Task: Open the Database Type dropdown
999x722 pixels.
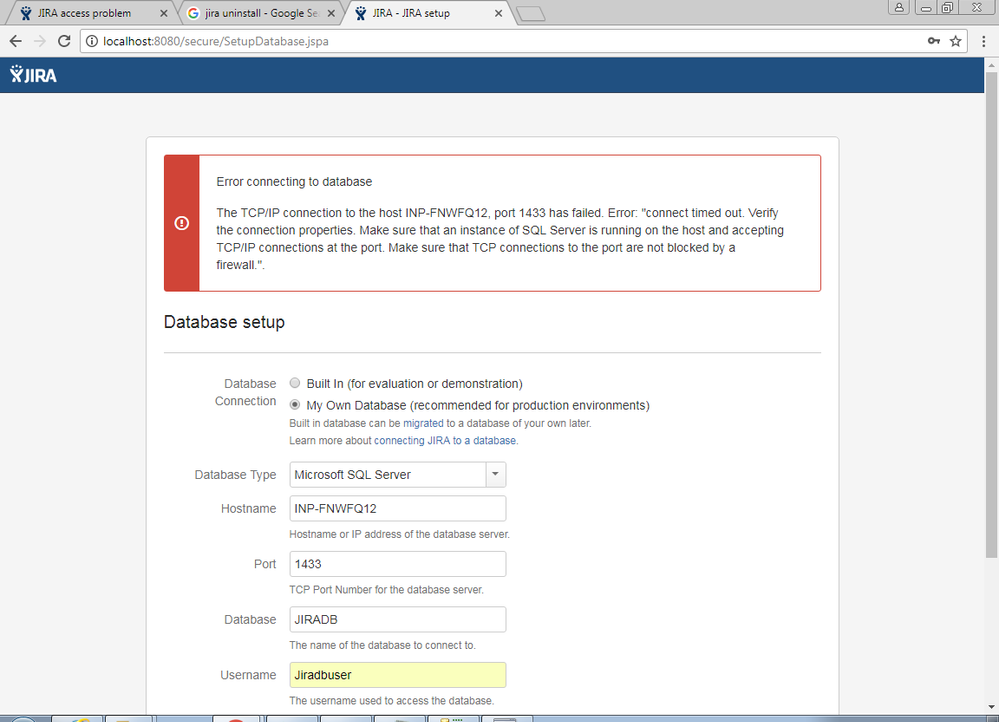Action: [x=495, y=474]
